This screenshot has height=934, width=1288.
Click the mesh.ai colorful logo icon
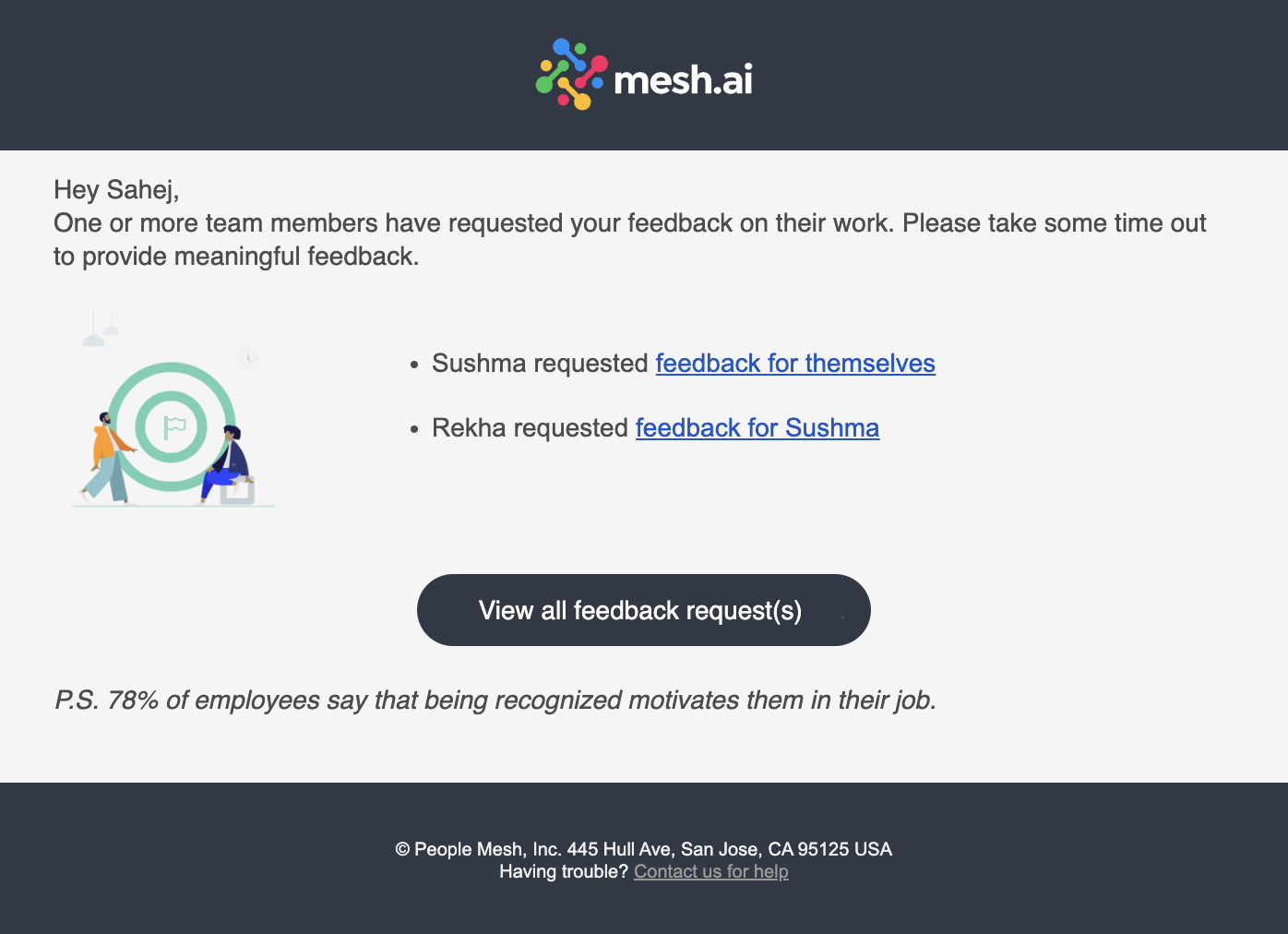pyautogui.click(x=571, y=75)
